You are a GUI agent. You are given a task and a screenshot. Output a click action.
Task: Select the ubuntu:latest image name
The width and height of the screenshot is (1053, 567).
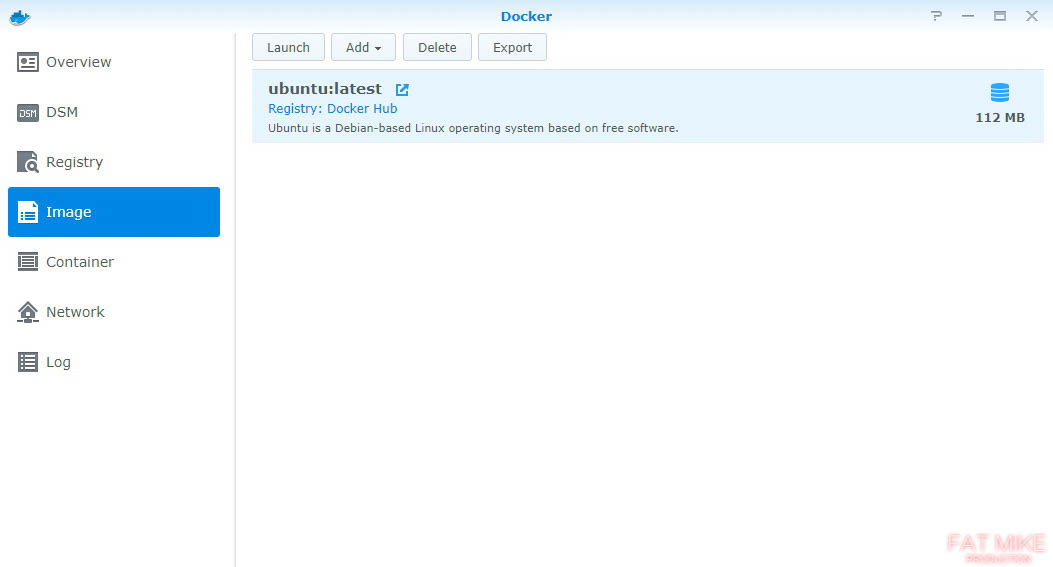point(325,89)
